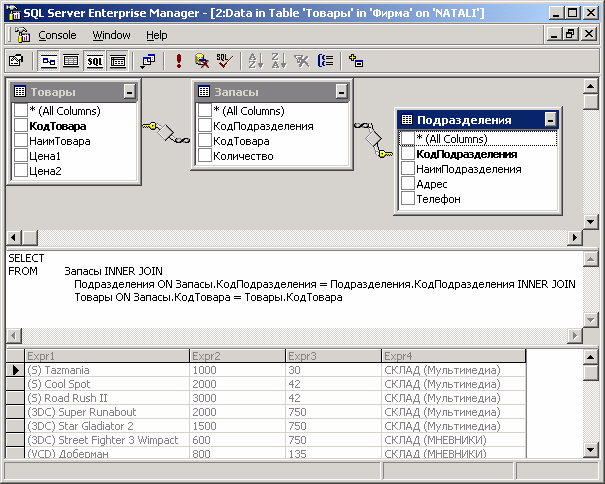This screenshot has width=605, height=484.
Task: Check НаимПодразделения column checkbox
Action: 407,169
